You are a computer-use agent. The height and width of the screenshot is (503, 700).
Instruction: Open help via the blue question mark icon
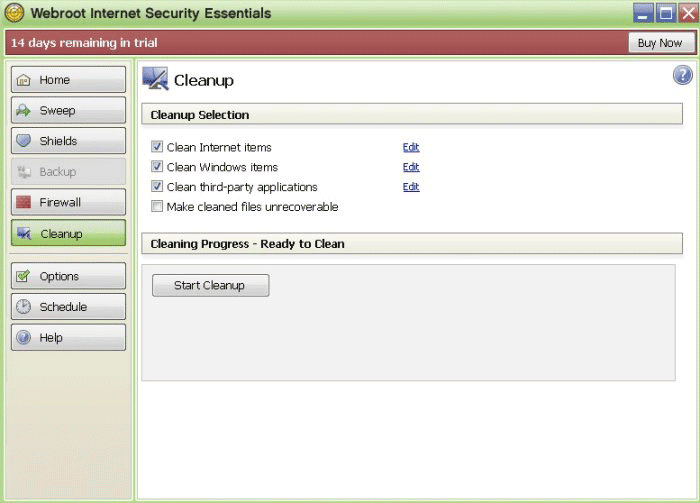[683, 75]
